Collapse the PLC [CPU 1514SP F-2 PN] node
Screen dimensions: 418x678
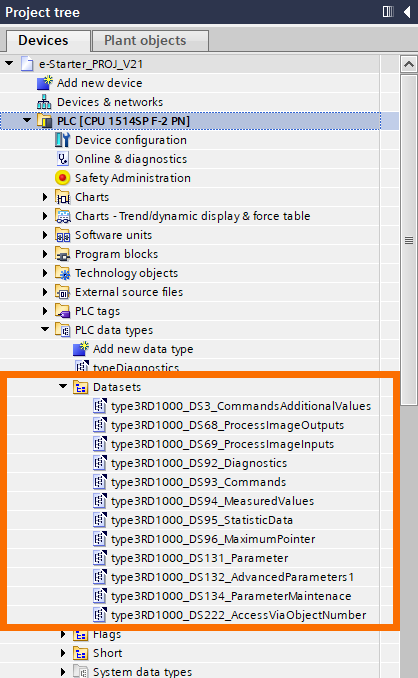click(27, 121)
